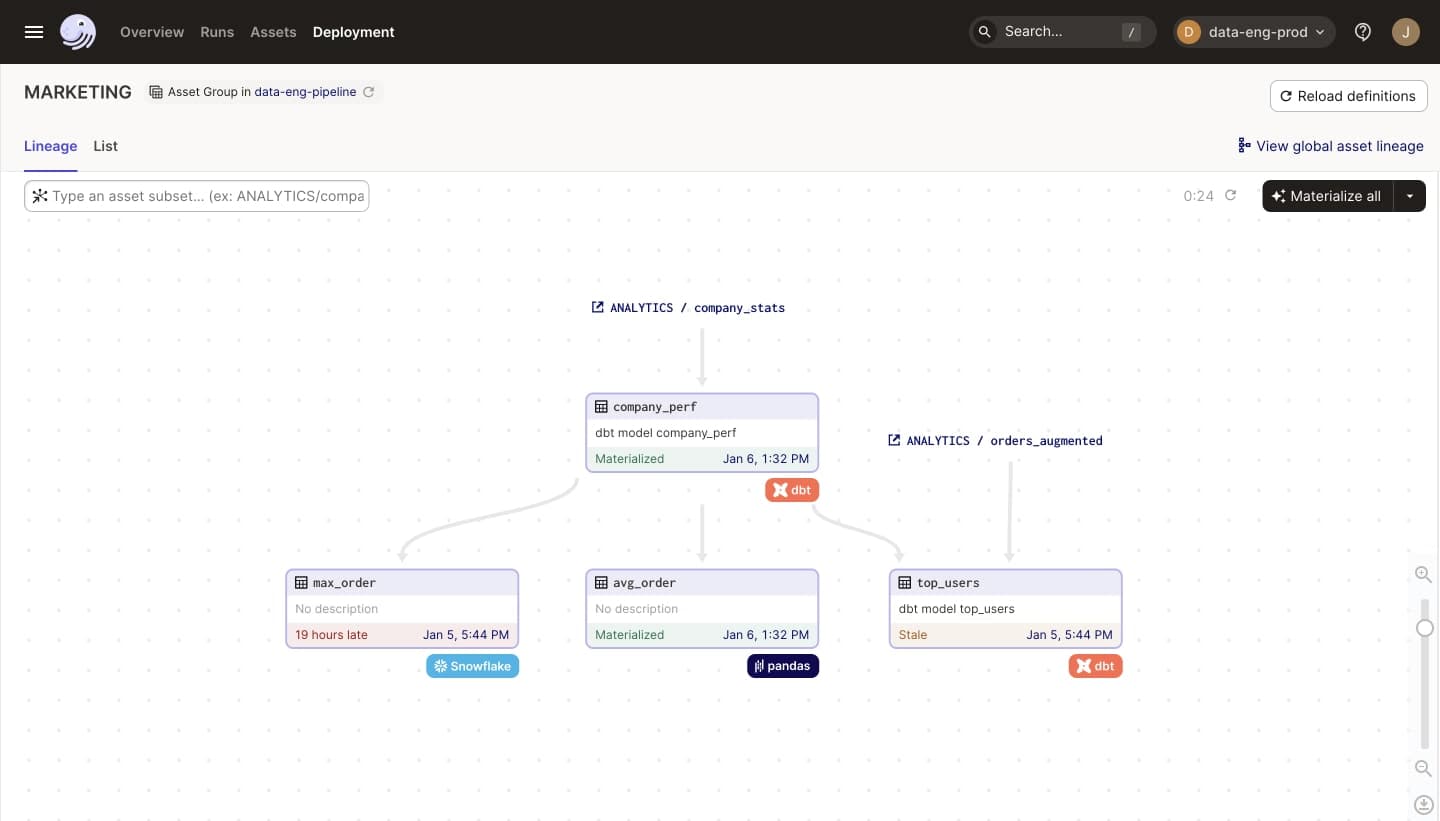
Task: Open View global asset lineage link
Action: (x=1330, y=146)
